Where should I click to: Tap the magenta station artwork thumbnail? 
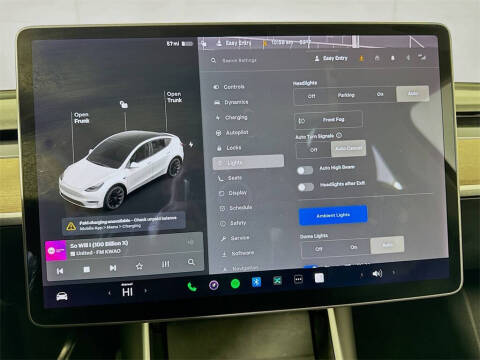[x=56, y=251]
